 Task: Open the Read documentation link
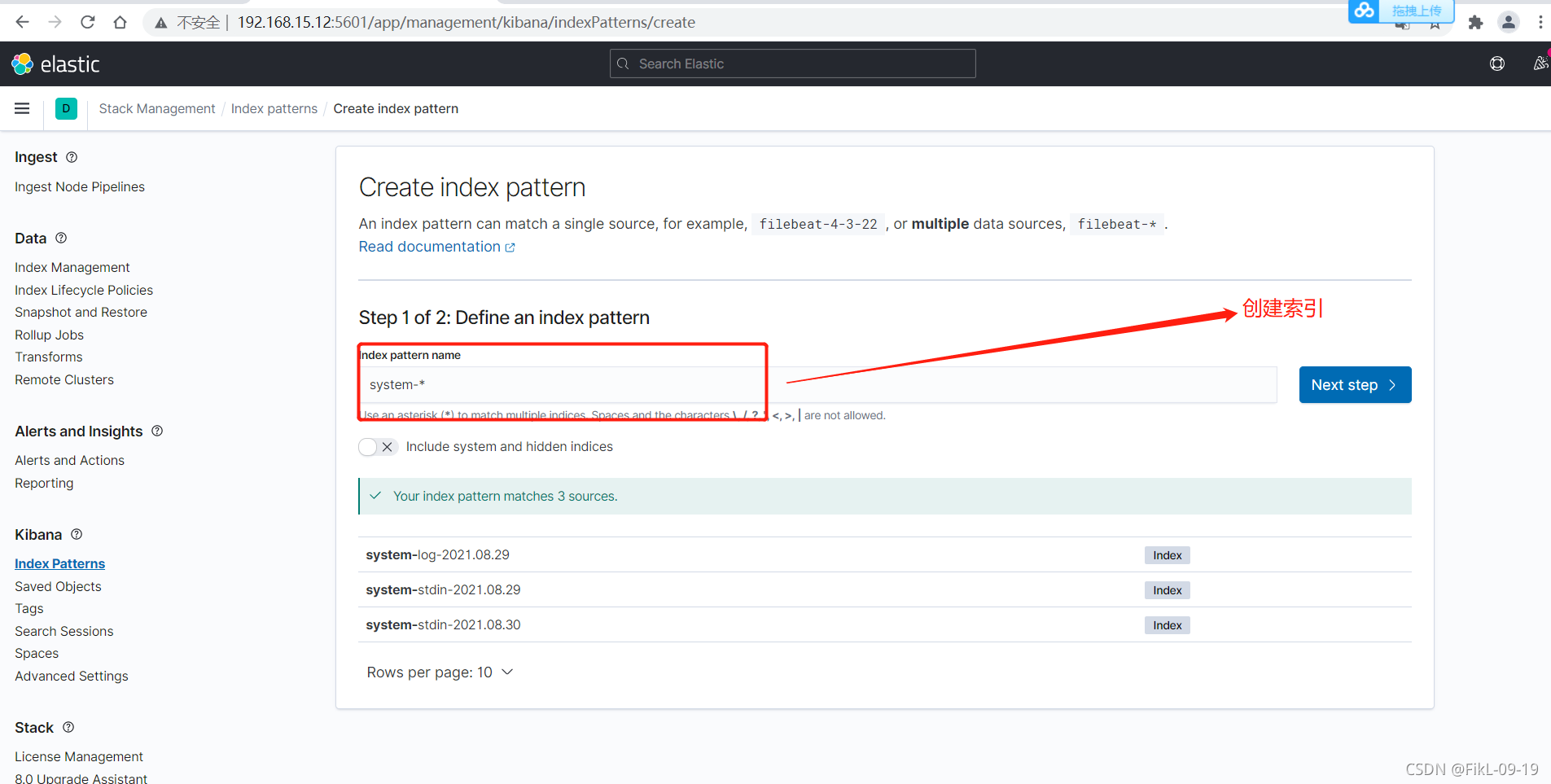(436, 247)
